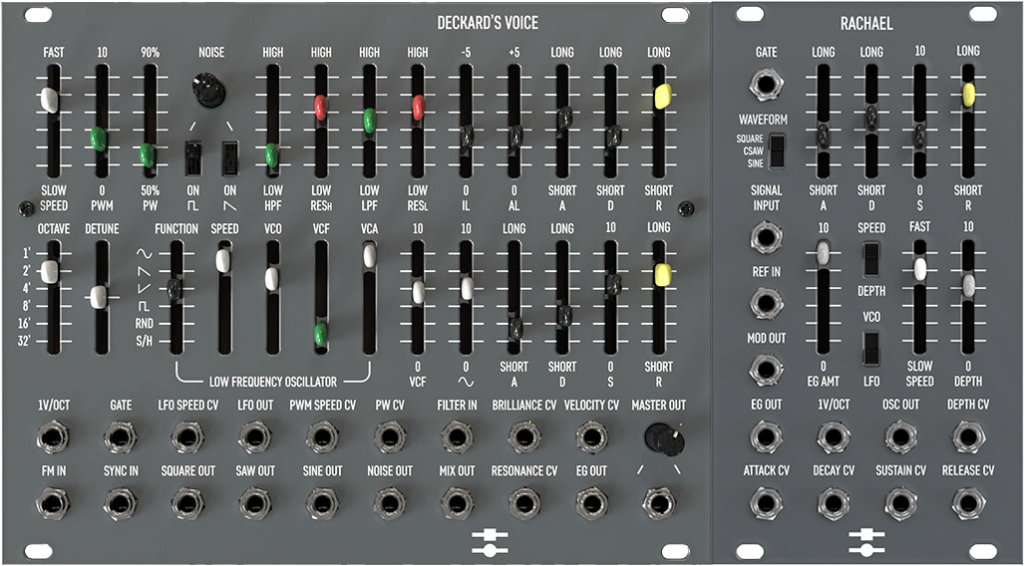Flip the SPEED/DEPTH switch on Rachael

(x=871, y=259)
